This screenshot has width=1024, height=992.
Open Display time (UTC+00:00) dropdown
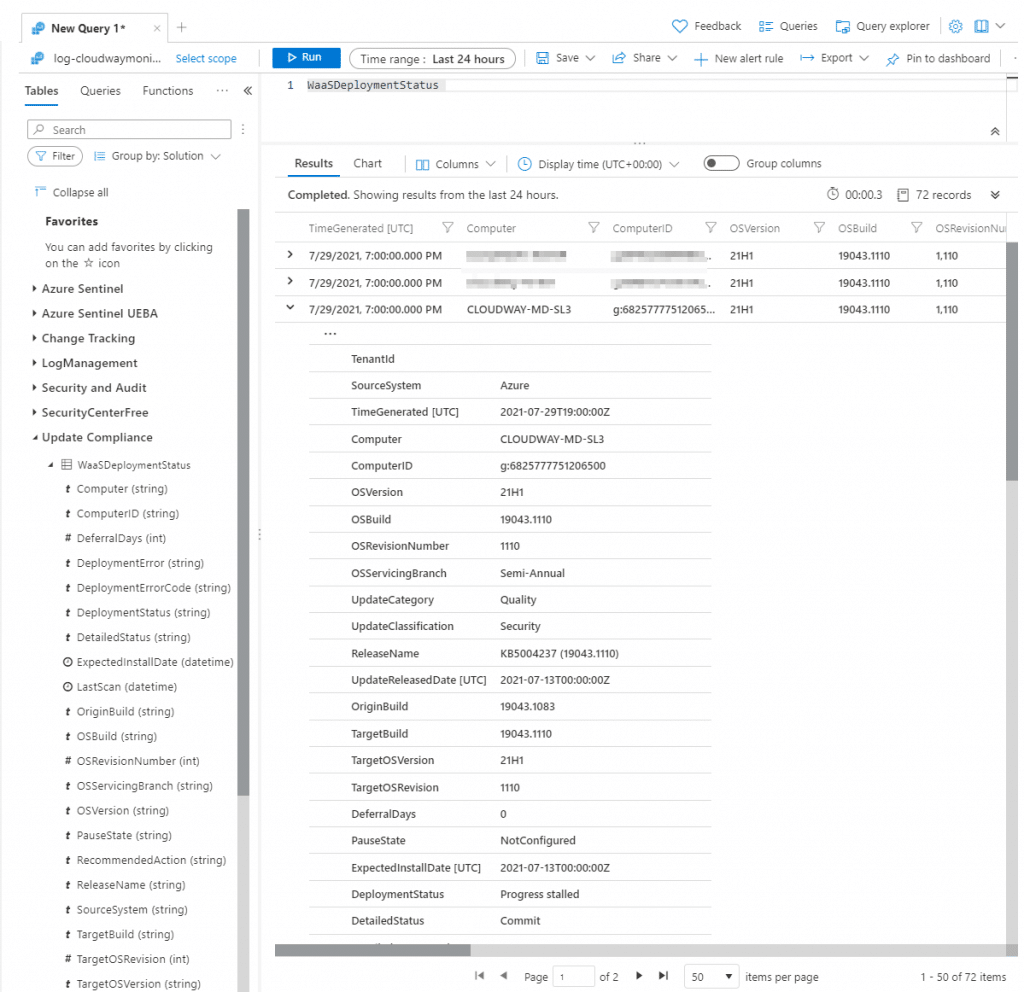point(598,164)
